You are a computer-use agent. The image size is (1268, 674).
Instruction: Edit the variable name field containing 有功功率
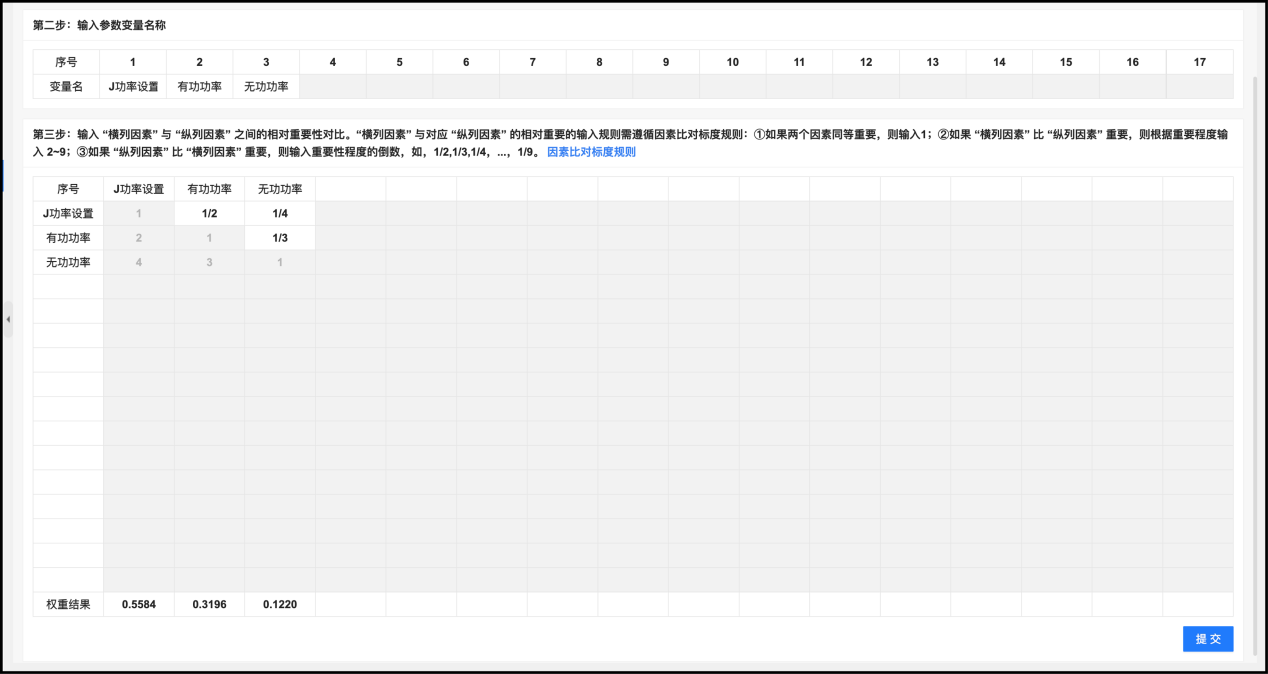[x=199, y=87]
